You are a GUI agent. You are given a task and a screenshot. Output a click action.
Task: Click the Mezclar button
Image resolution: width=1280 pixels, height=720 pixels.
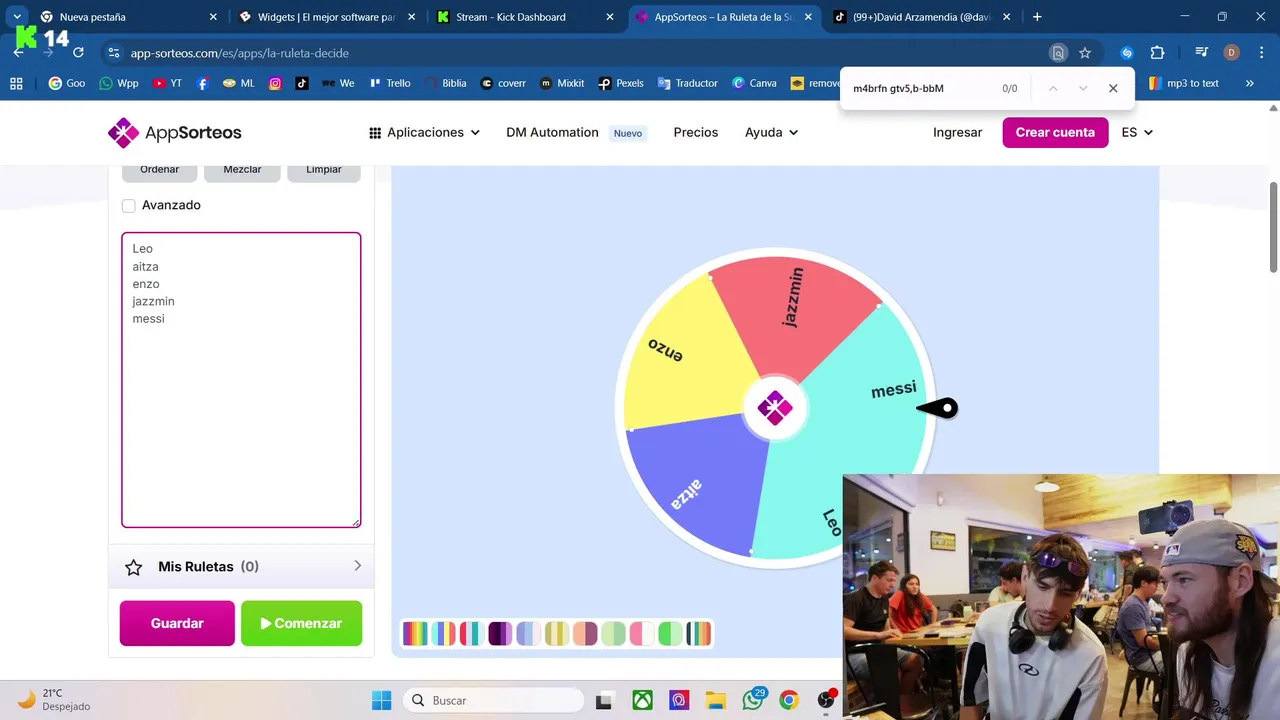[x=242, y=171]
